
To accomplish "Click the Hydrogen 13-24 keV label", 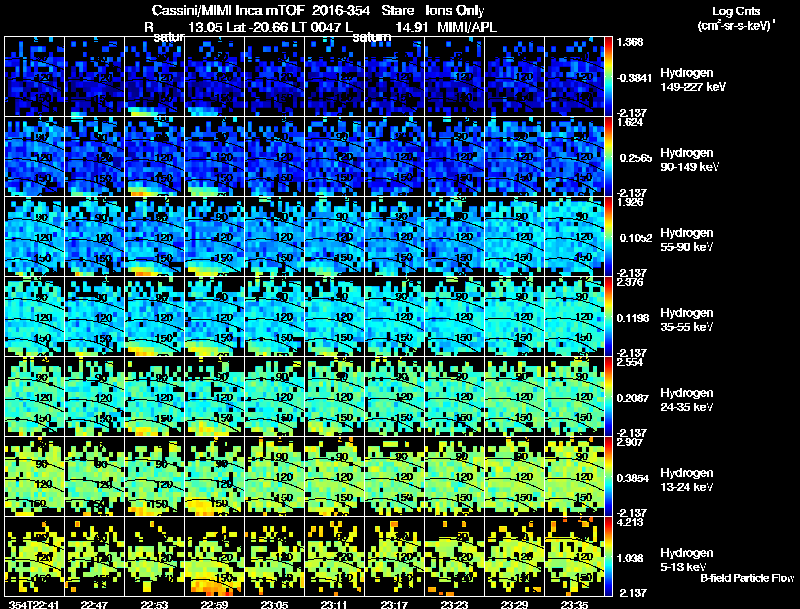I will click(687, 480).
